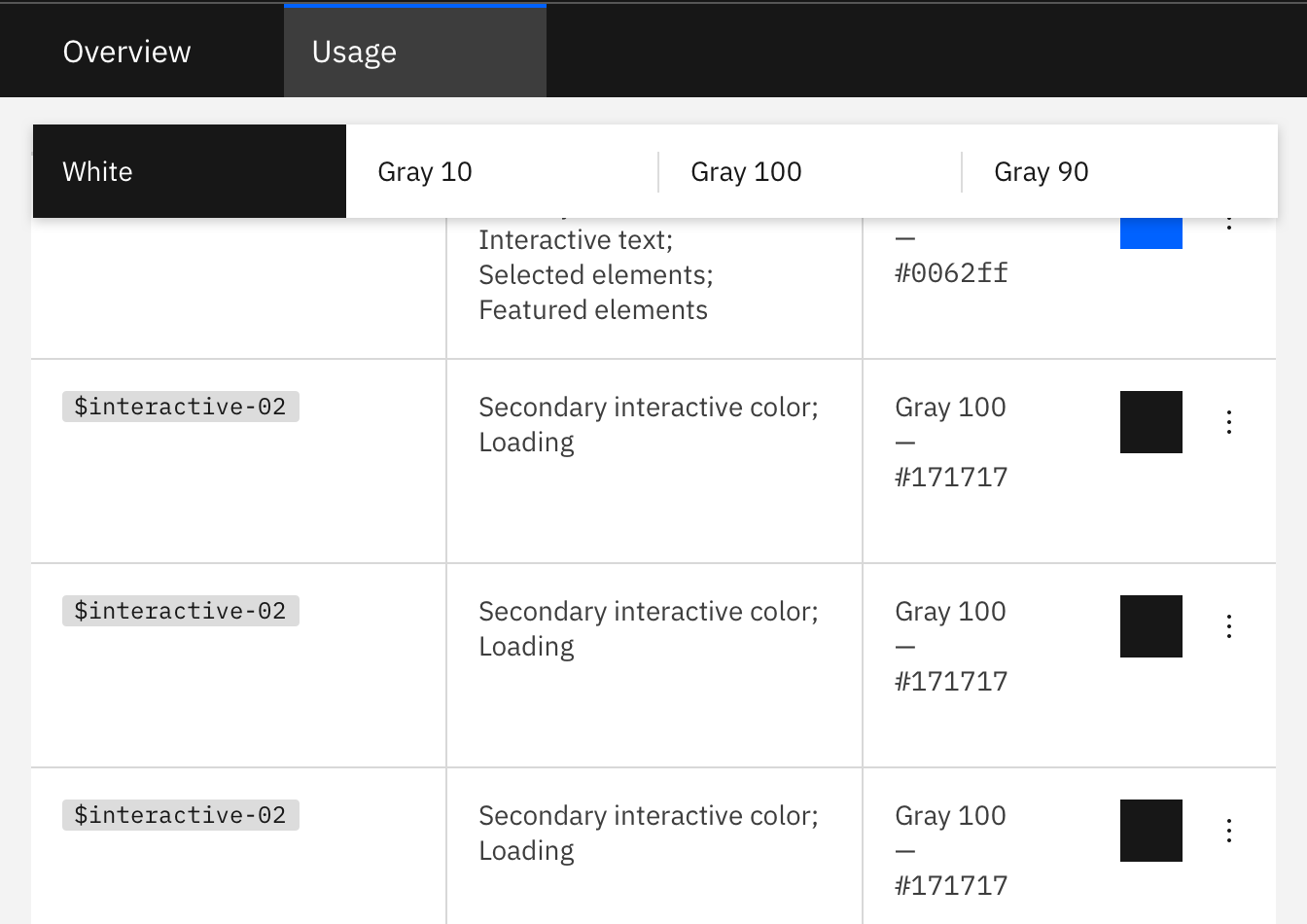Viewport: 1307px width, 924px height.
Task: Select the Gray 100 theme option
Action: click(x=746, y=171)
